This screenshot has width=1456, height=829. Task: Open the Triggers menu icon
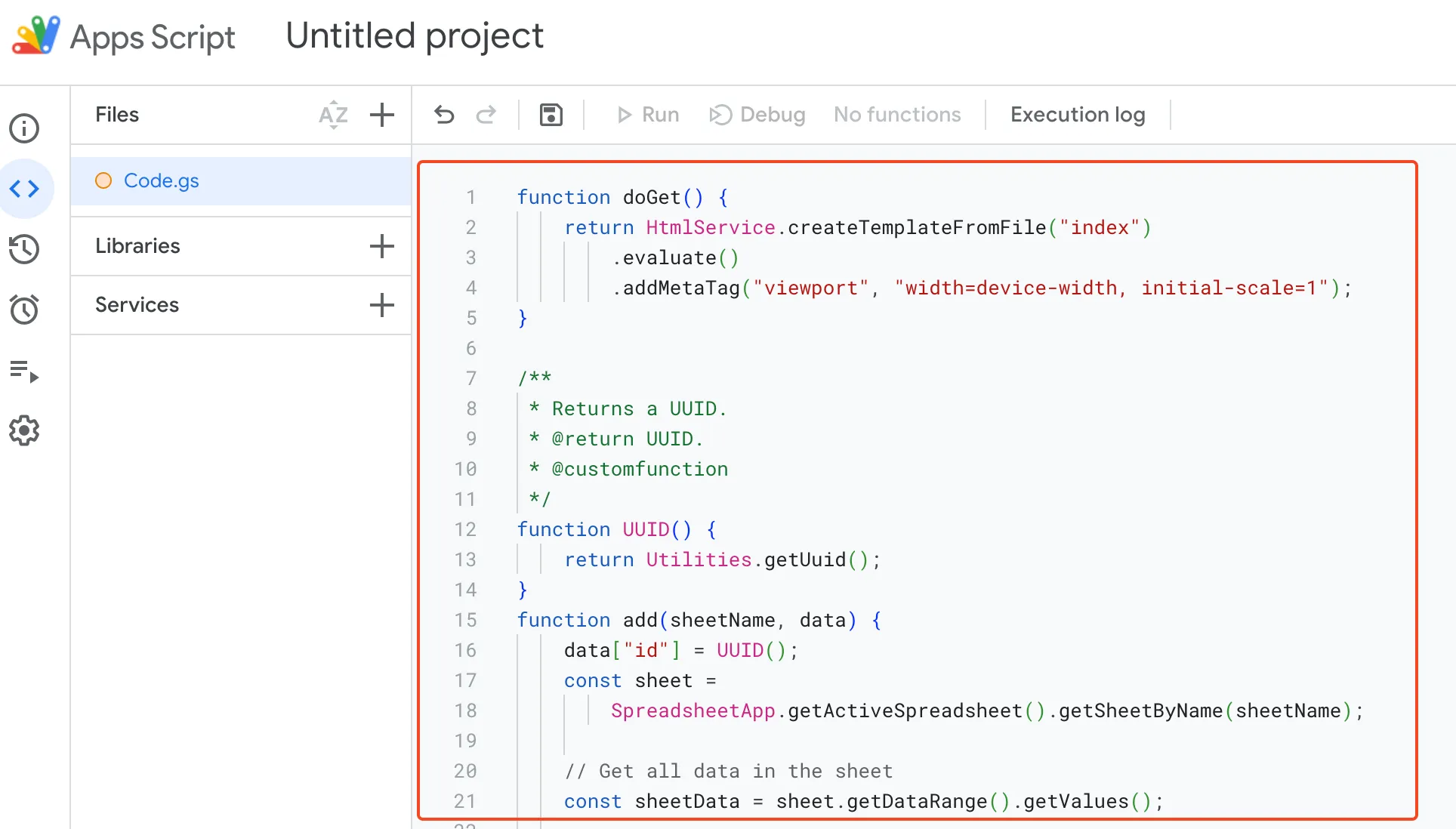pos(24,309)
